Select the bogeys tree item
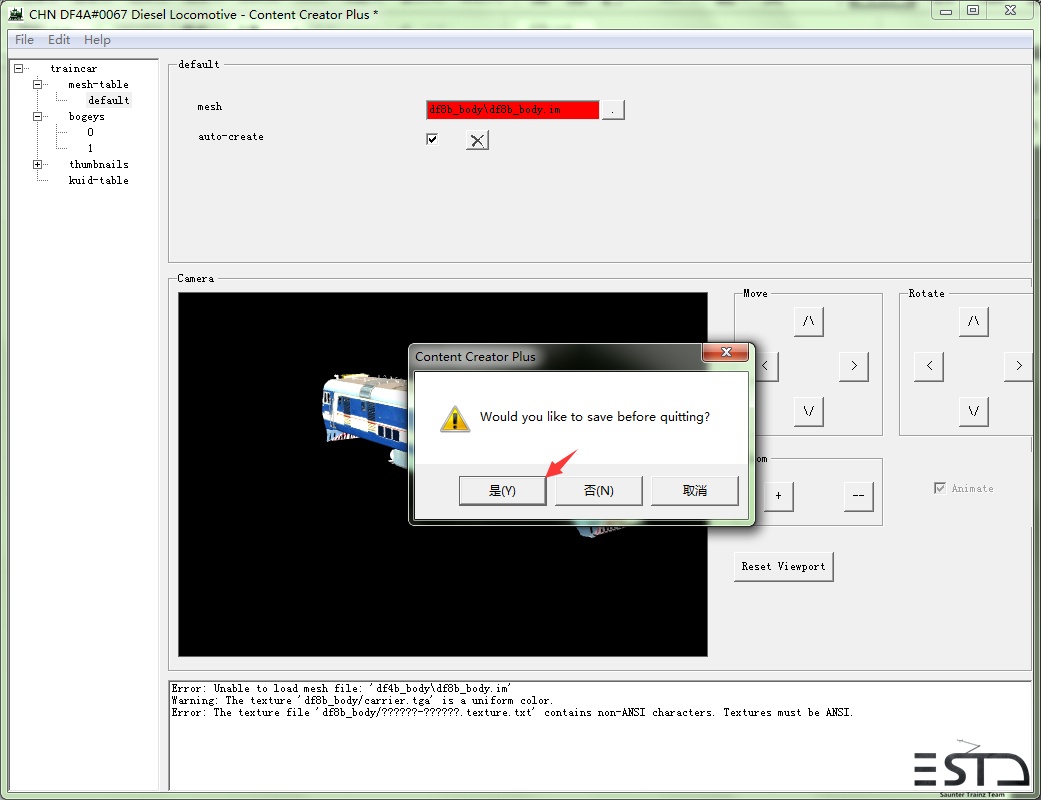 click(x=87, y=116)
